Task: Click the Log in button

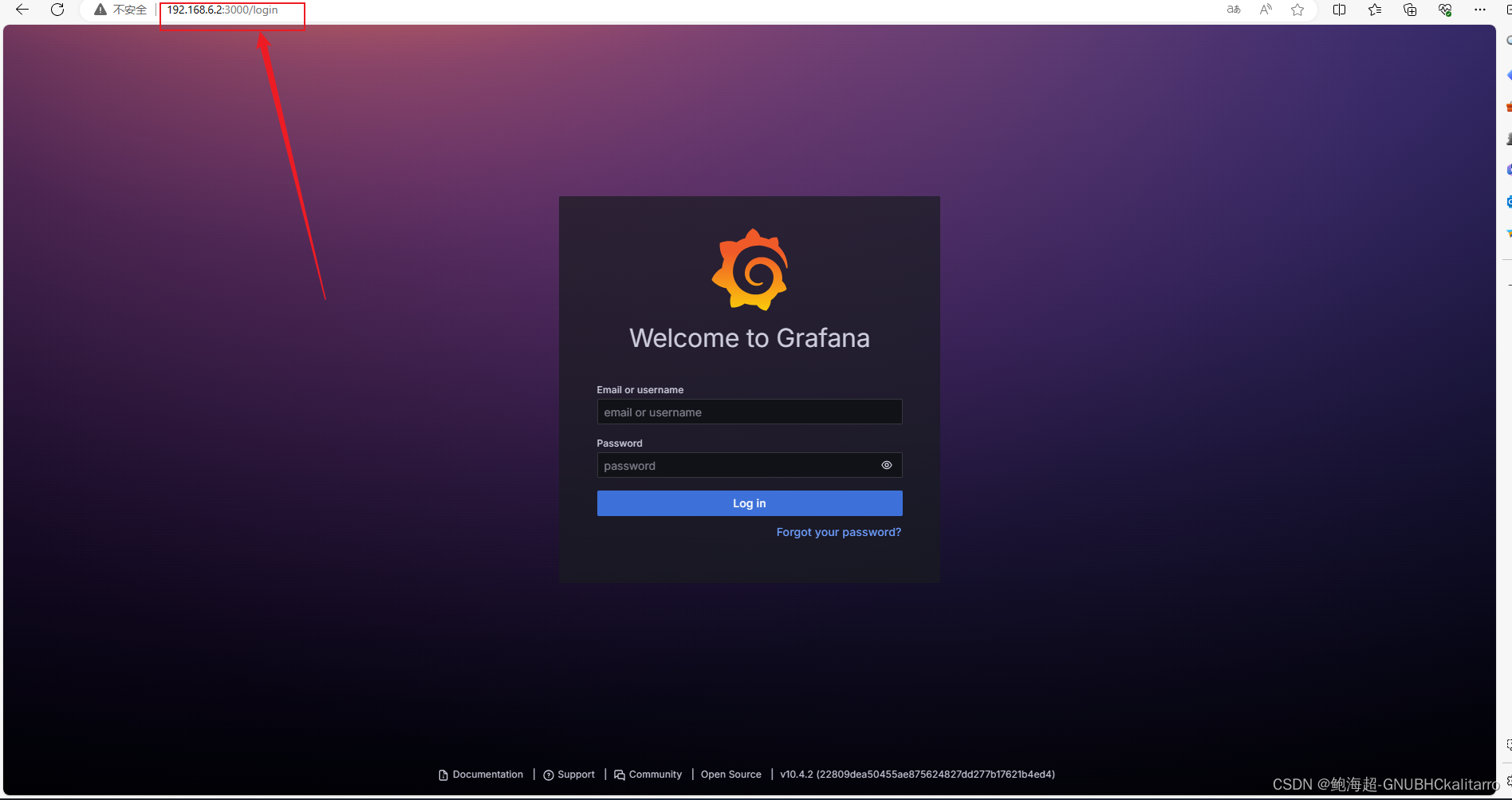Action: [x=750, y=503]
